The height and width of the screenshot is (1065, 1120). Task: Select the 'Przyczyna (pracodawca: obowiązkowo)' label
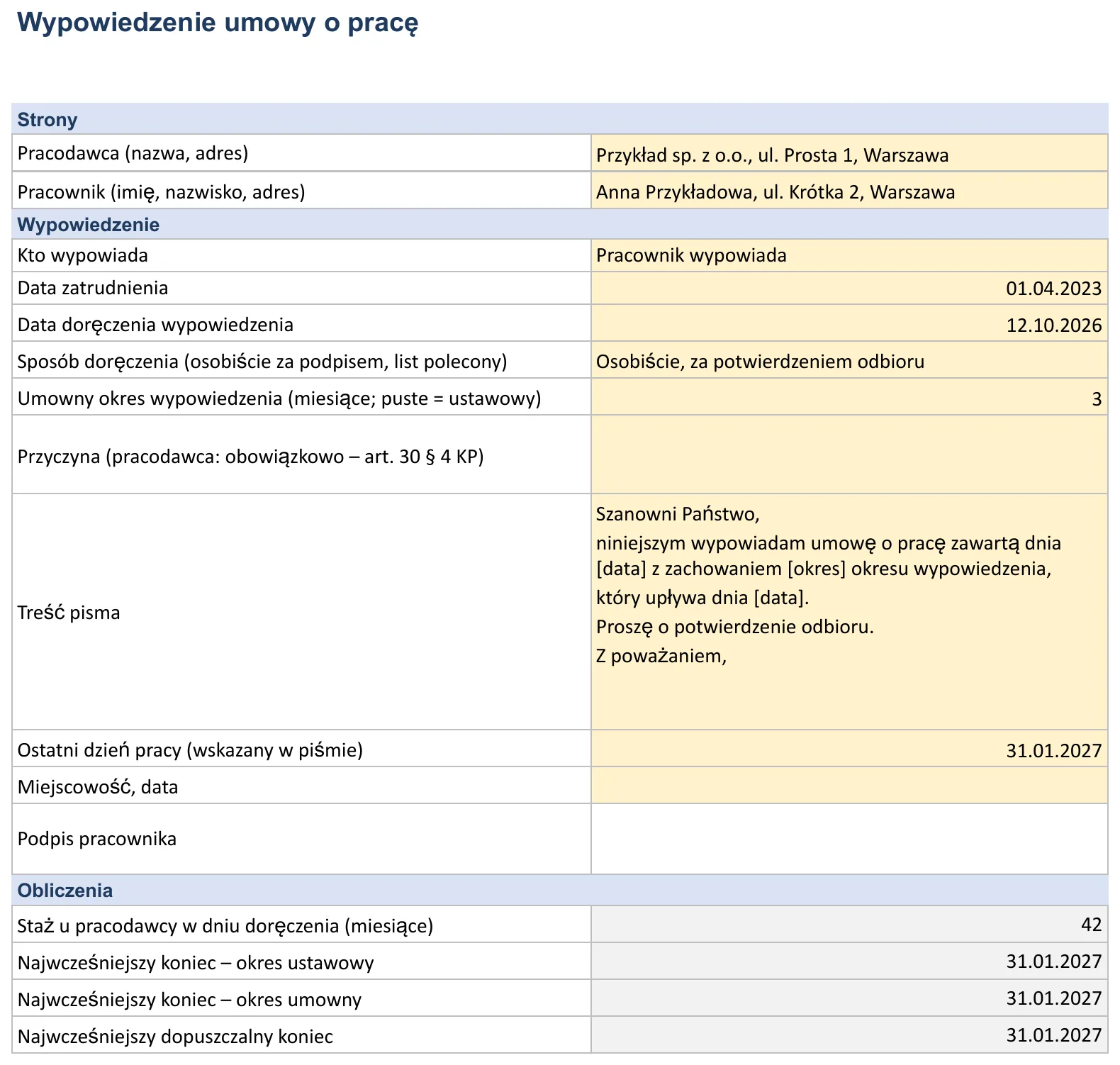(x=250, y=457)
